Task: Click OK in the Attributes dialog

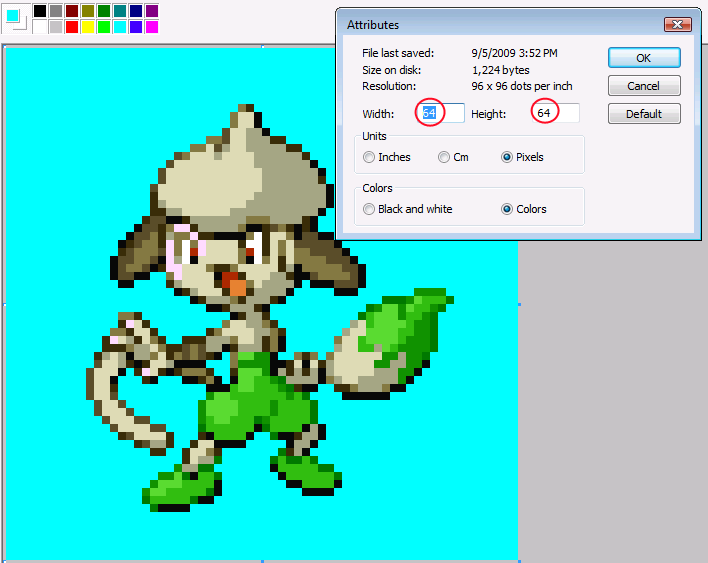Action: [x=644, y=58]
